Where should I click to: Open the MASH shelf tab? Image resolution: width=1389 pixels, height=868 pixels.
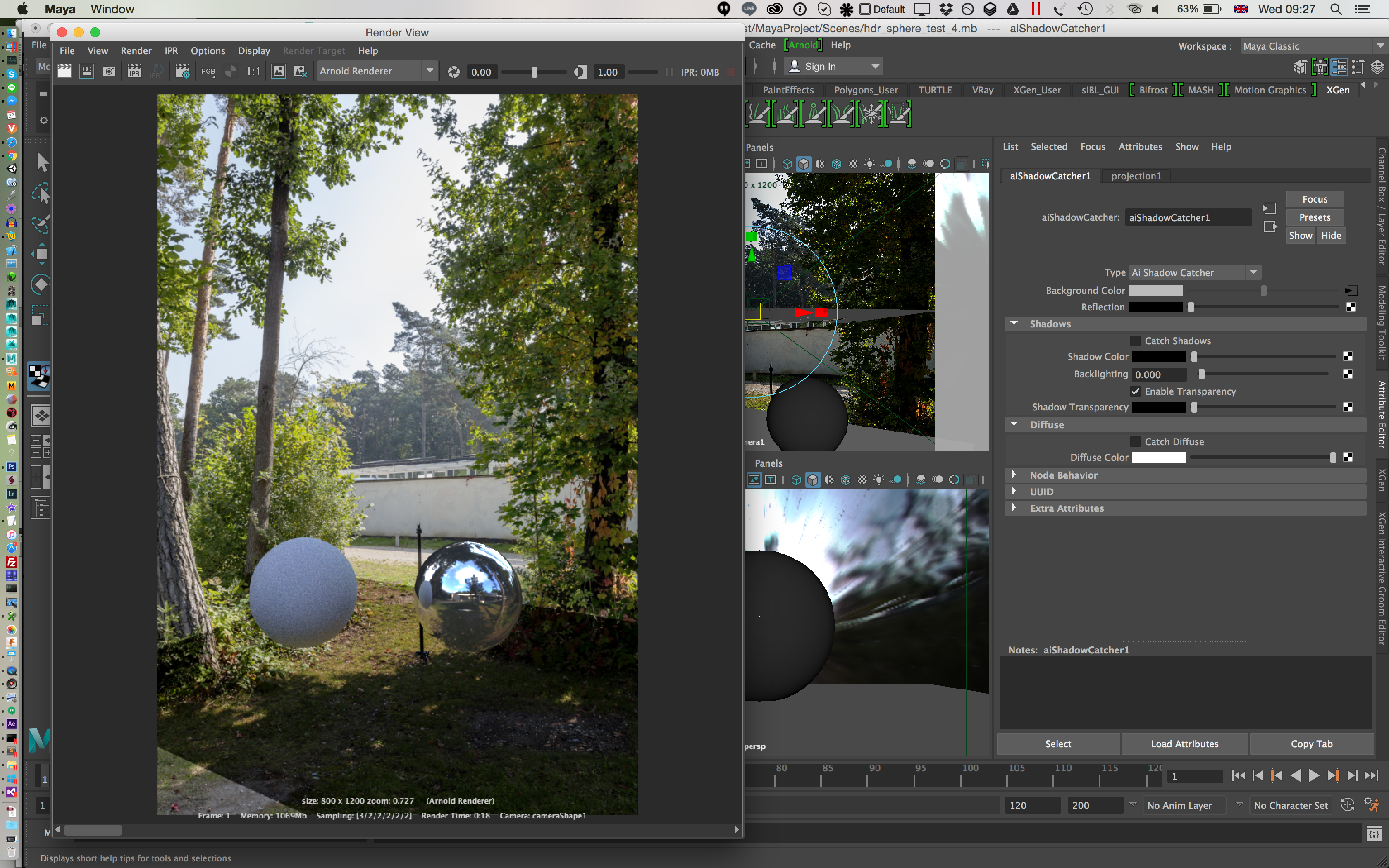click(x=1200, y=90)
